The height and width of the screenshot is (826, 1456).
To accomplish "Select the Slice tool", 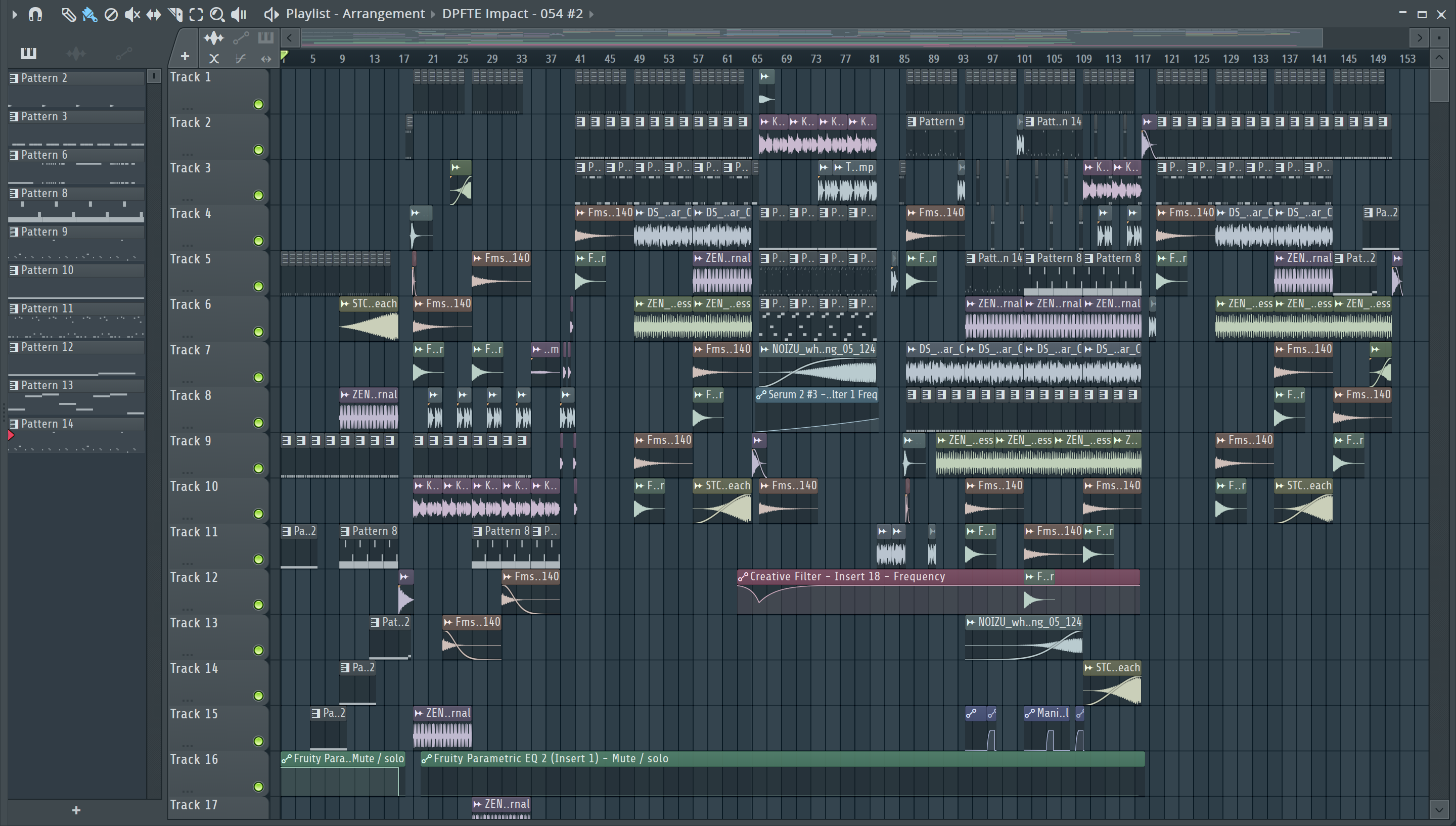I will [175, 14].
